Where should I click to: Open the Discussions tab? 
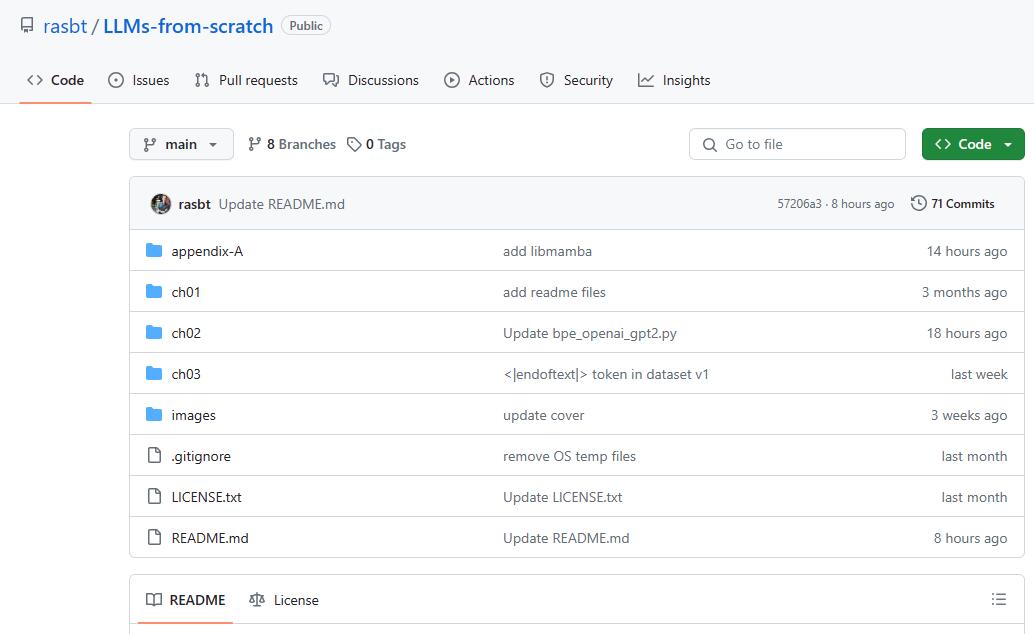[x=371, y=80]
